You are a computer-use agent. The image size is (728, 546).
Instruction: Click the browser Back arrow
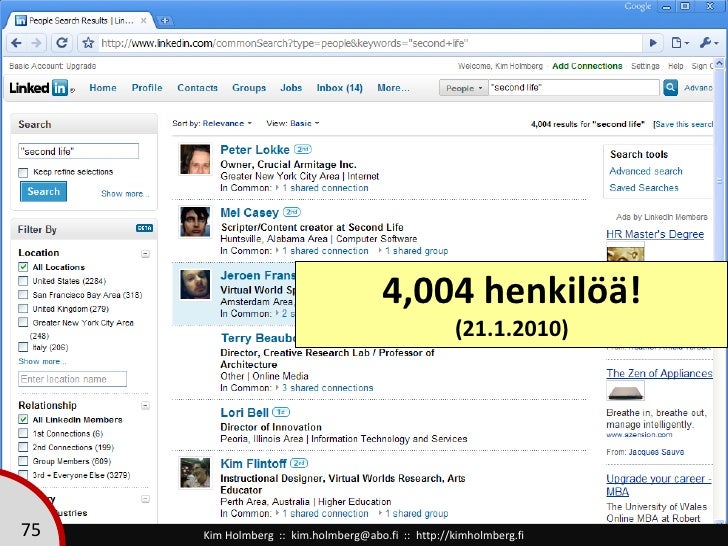(16, 43)
